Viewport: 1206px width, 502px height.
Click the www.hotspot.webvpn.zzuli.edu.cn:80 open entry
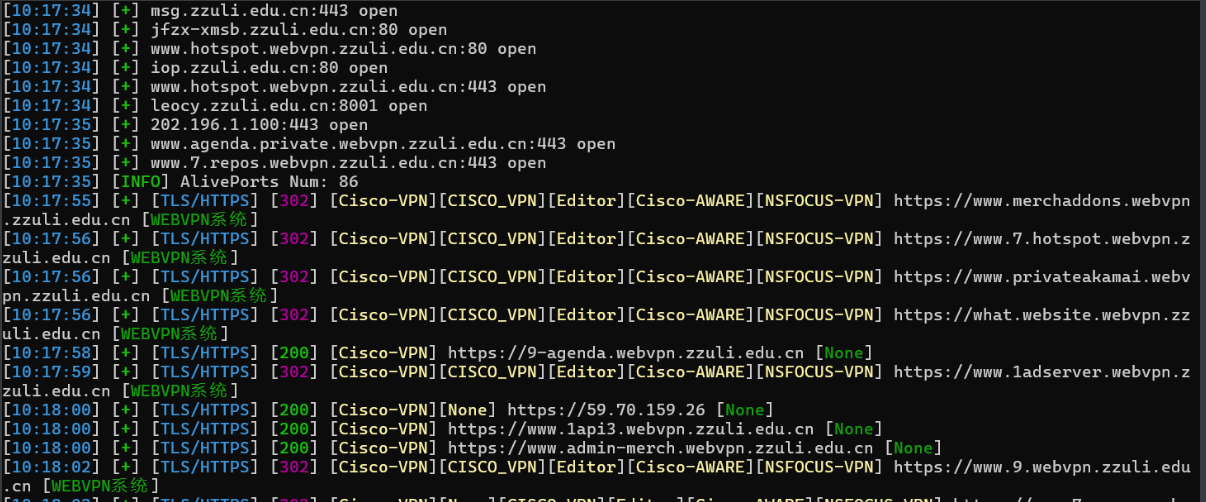point(343,49)
